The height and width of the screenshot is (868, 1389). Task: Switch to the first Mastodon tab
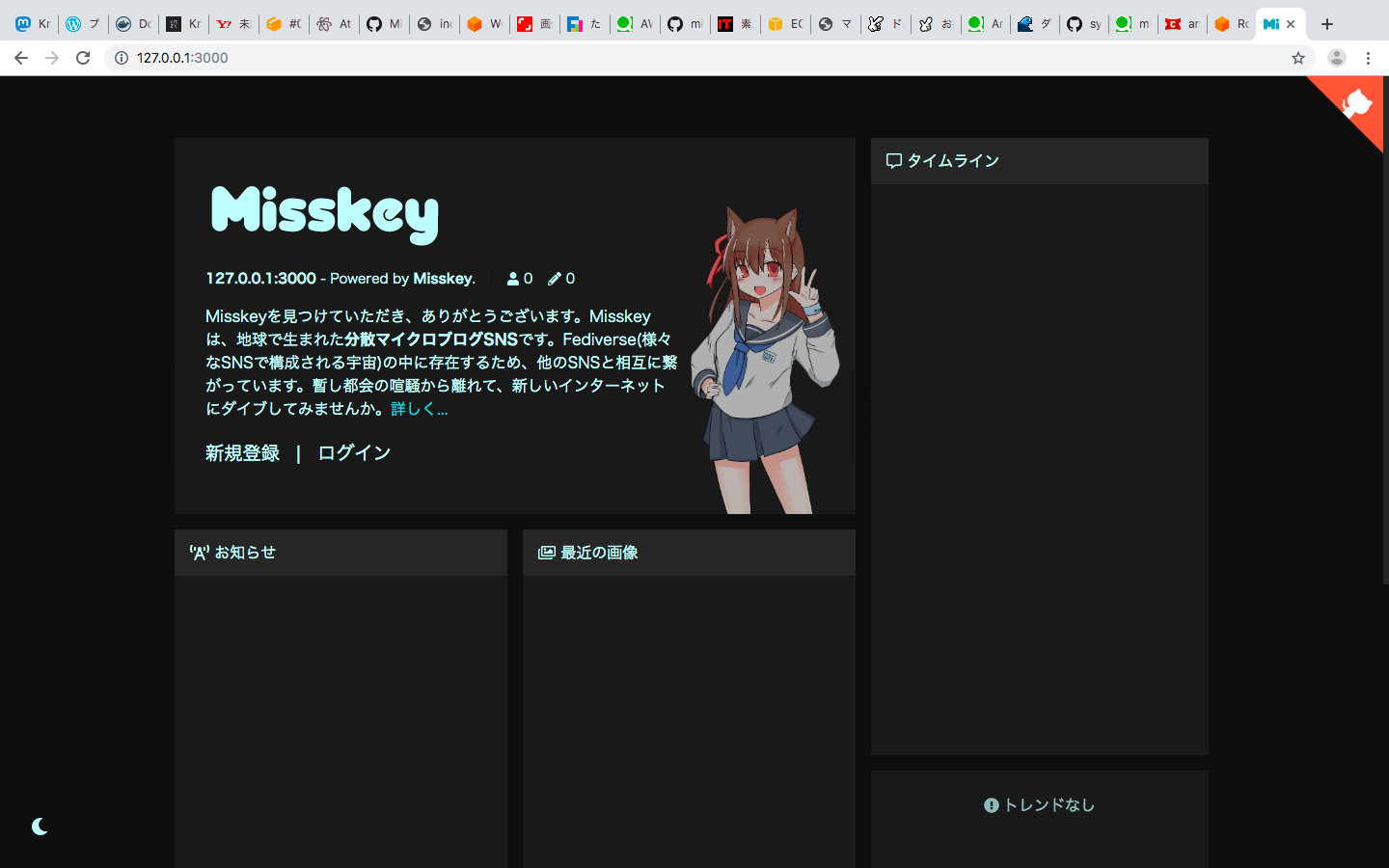[x=33, y=24]
